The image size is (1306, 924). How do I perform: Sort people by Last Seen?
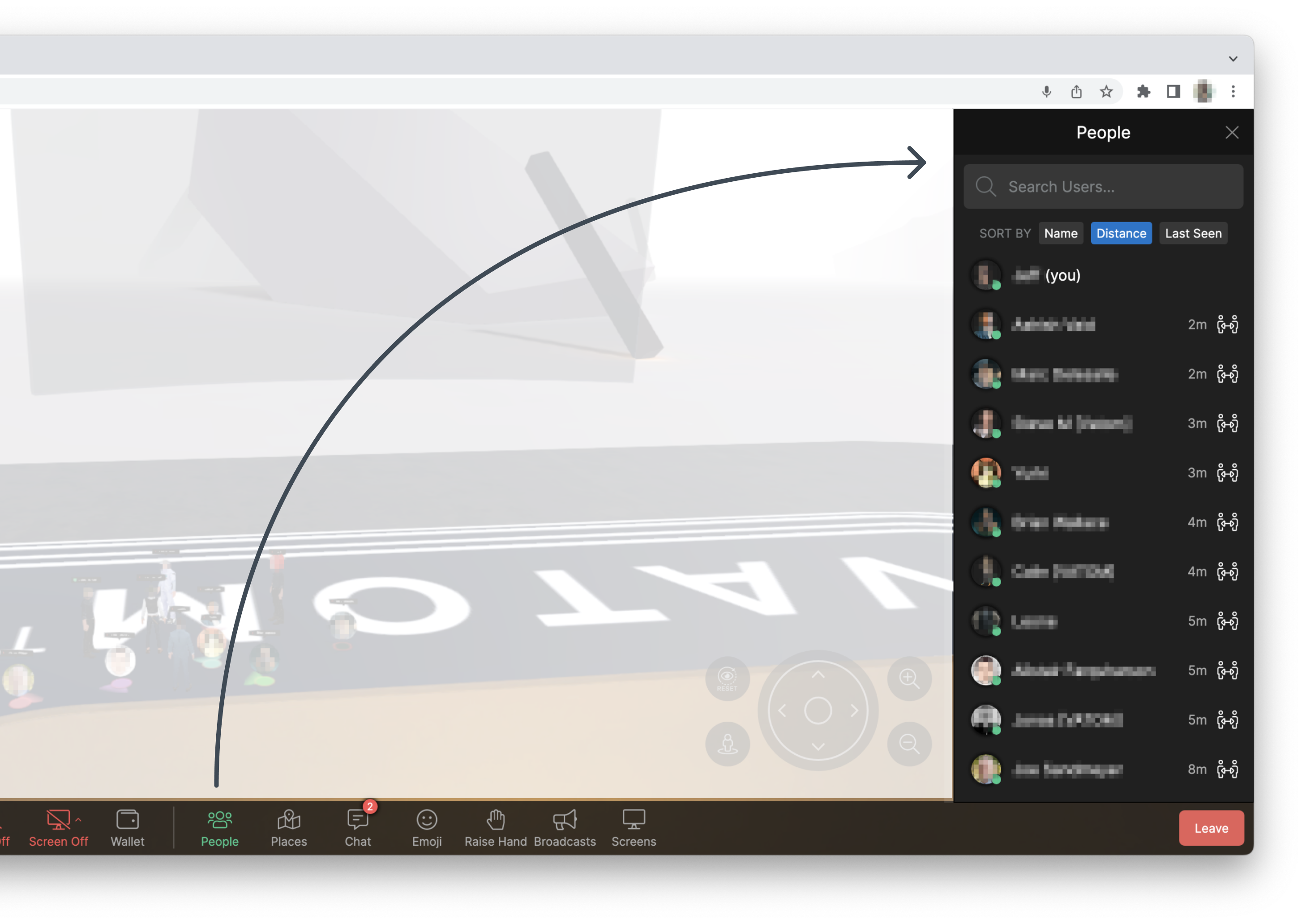coord(1193,233)
